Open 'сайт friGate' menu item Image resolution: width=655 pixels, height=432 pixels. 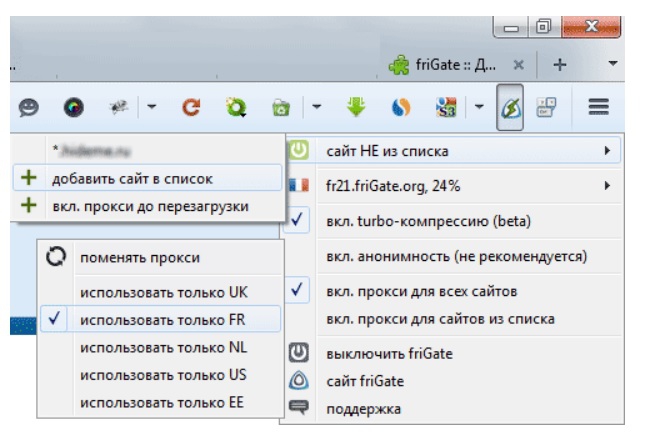coord(453,381)
